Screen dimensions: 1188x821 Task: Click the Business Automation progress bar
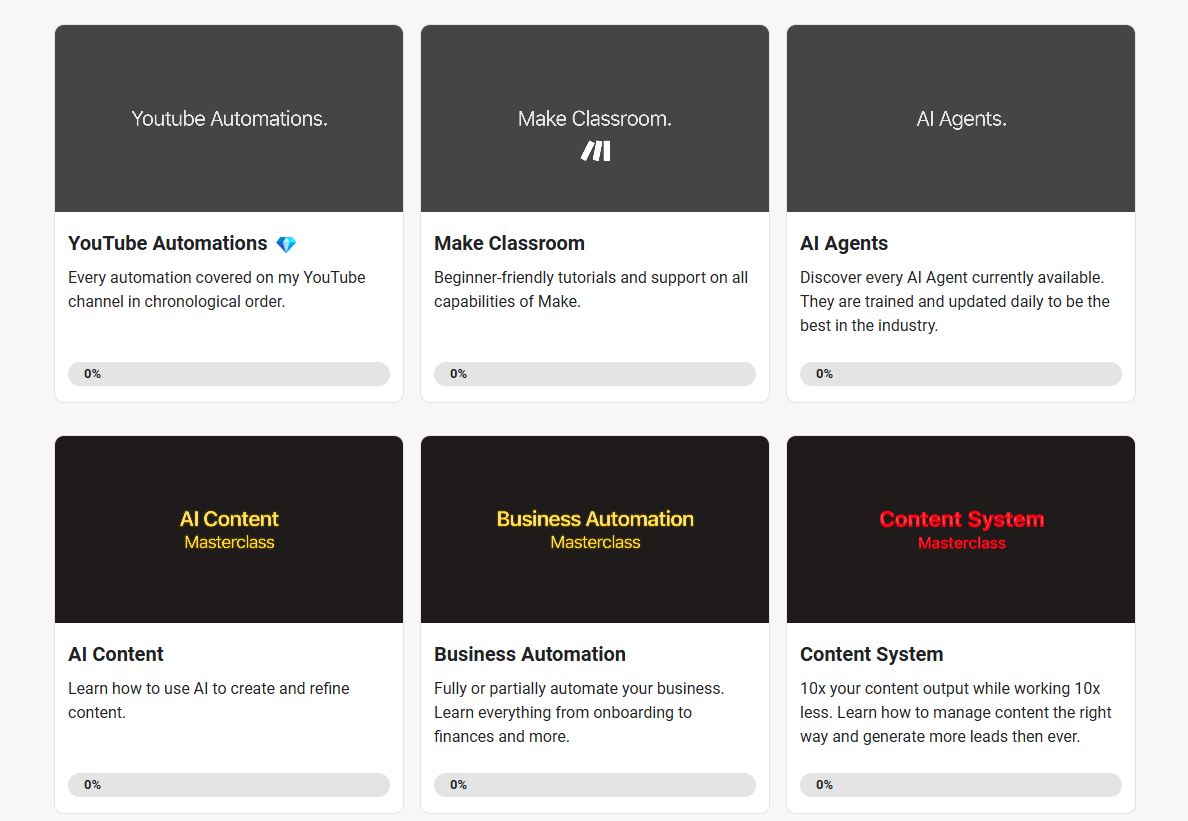pos(595,785)
